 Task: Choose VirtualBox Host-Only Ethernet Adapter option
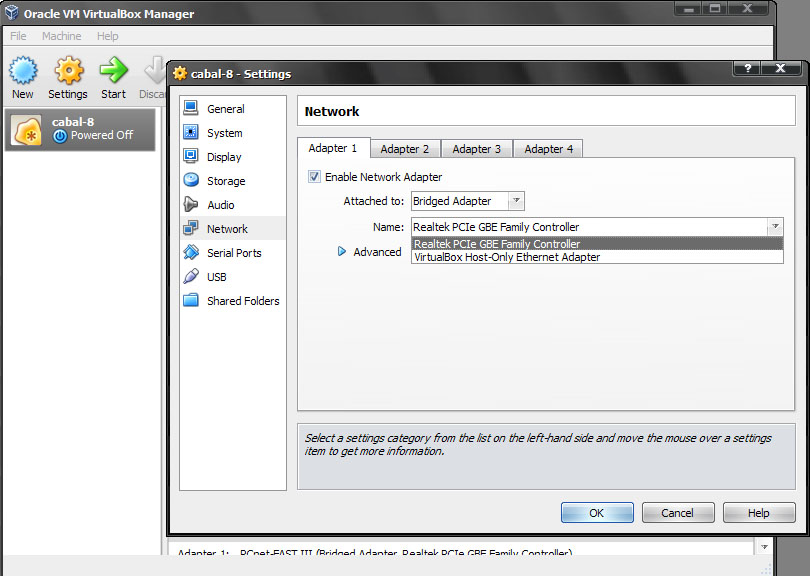[597, 257]
